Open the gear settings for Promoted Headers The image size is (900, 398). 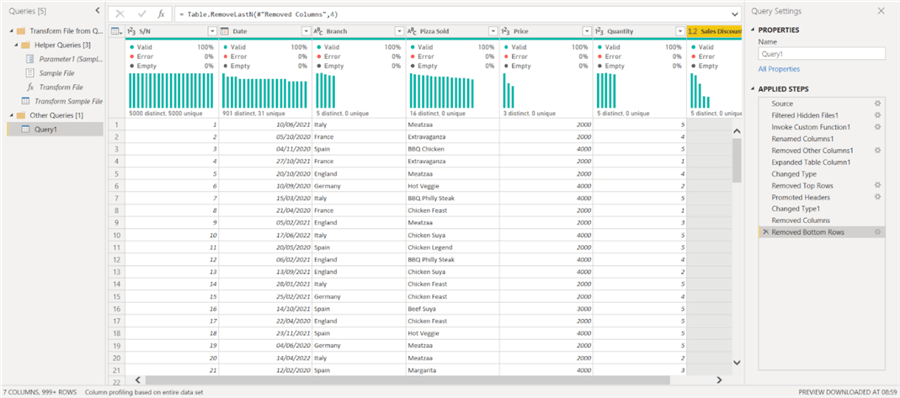876,197
